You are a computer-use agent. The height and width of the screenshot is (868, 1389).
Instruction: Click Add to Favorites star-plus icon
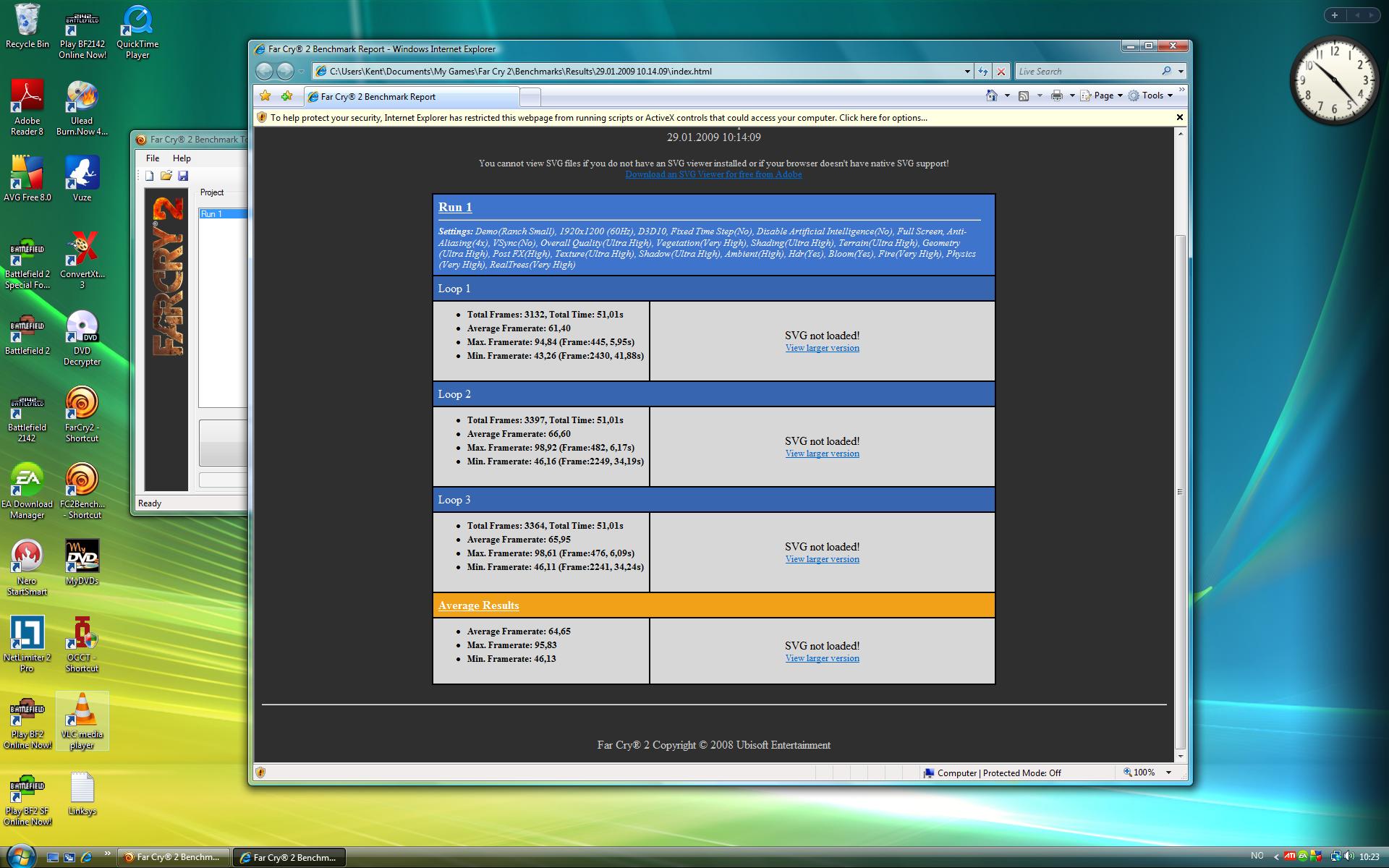287,95
